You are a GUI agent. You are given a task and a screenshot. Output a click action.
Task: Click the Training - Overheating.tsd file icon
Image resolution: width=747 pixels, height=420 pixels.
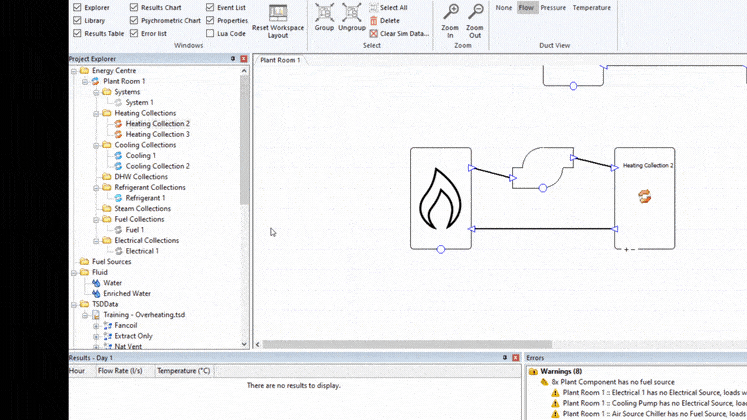point(96,315)
